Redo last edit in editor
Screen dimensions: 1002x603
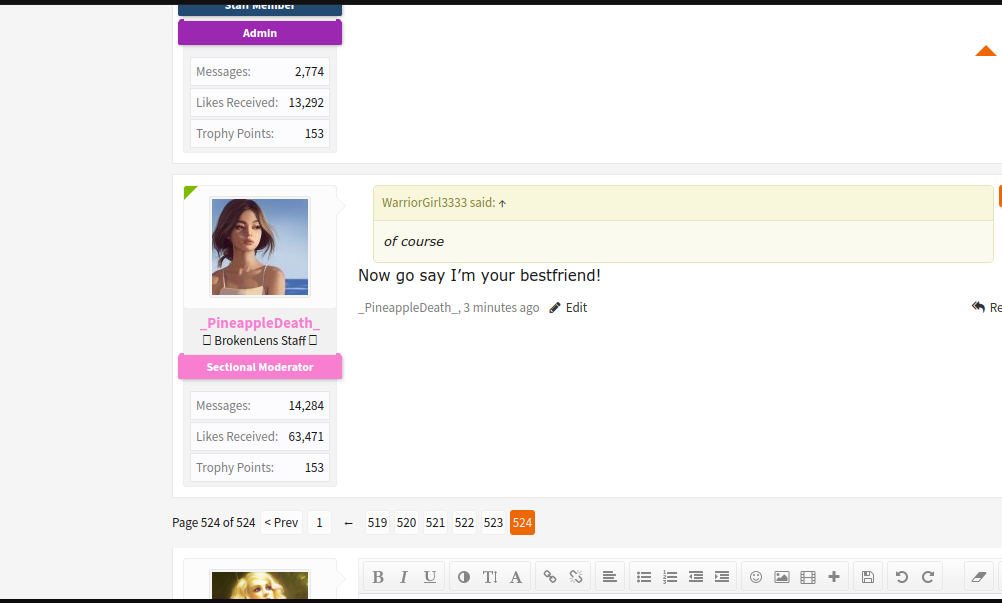[928, 577]
